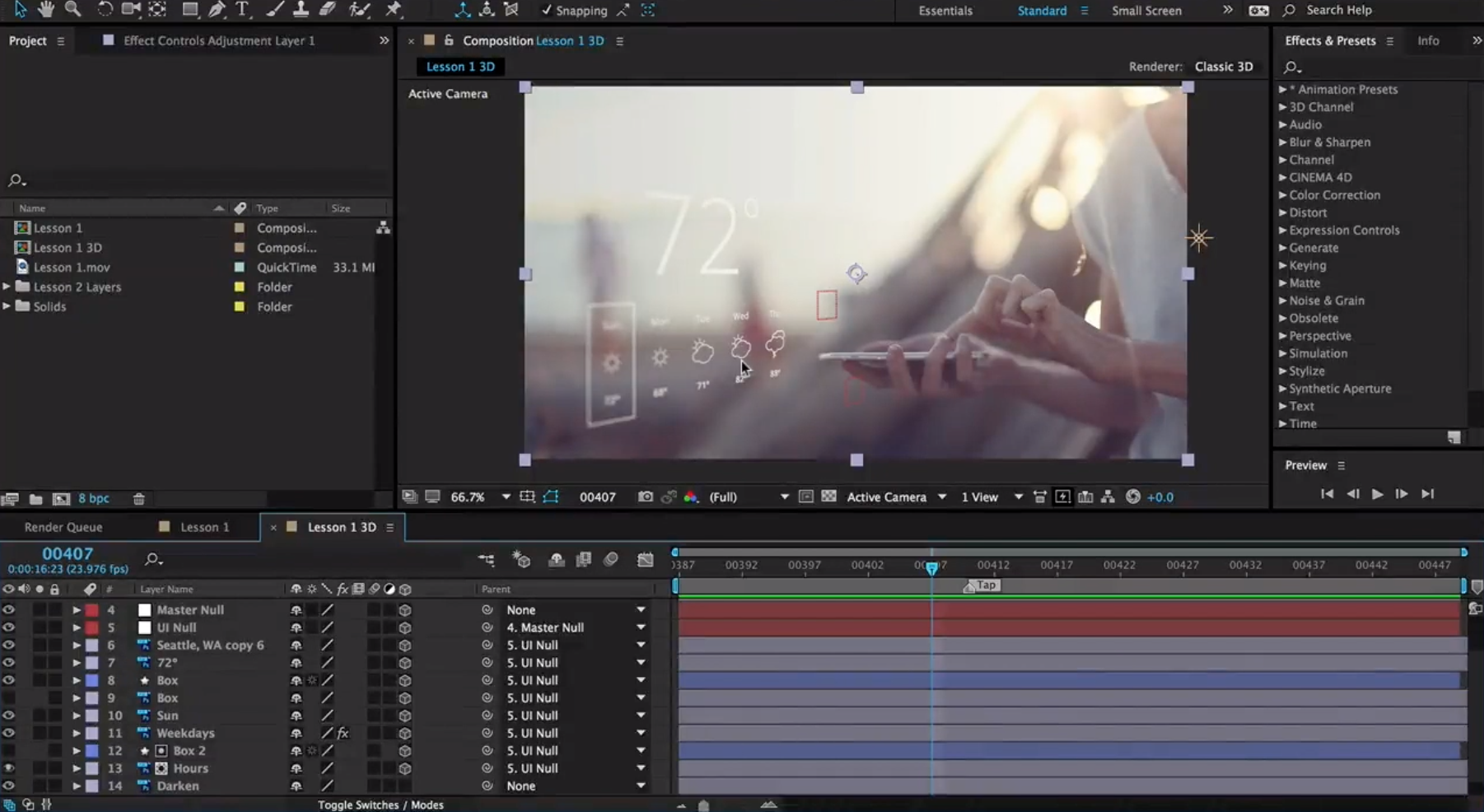Screen dimensions: 1484x812
Task: Delete selected project item with trash icon
Action: pos(139,498)
